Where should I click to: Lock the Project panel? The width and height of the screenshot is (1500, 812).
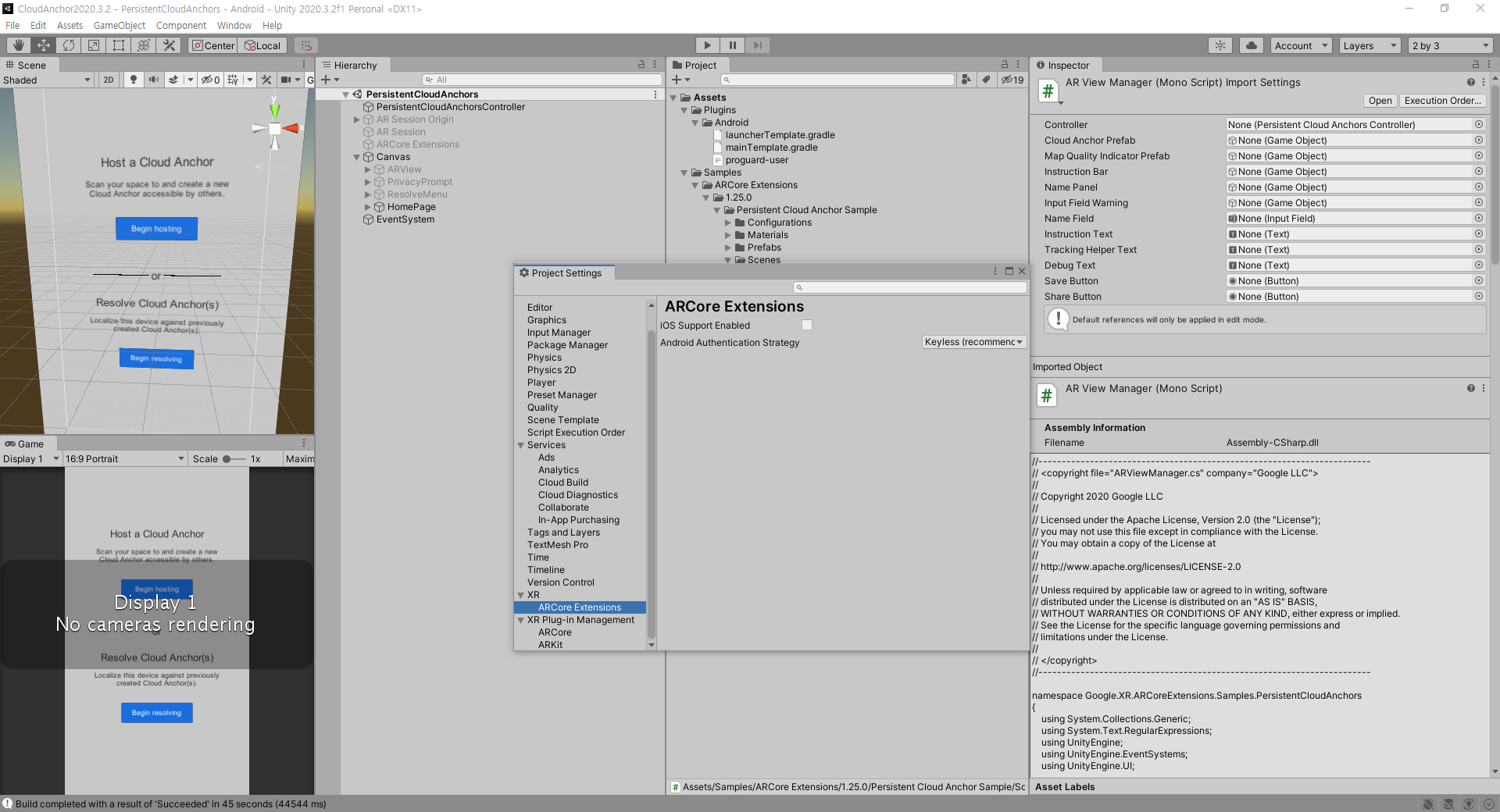[1005, 65]
